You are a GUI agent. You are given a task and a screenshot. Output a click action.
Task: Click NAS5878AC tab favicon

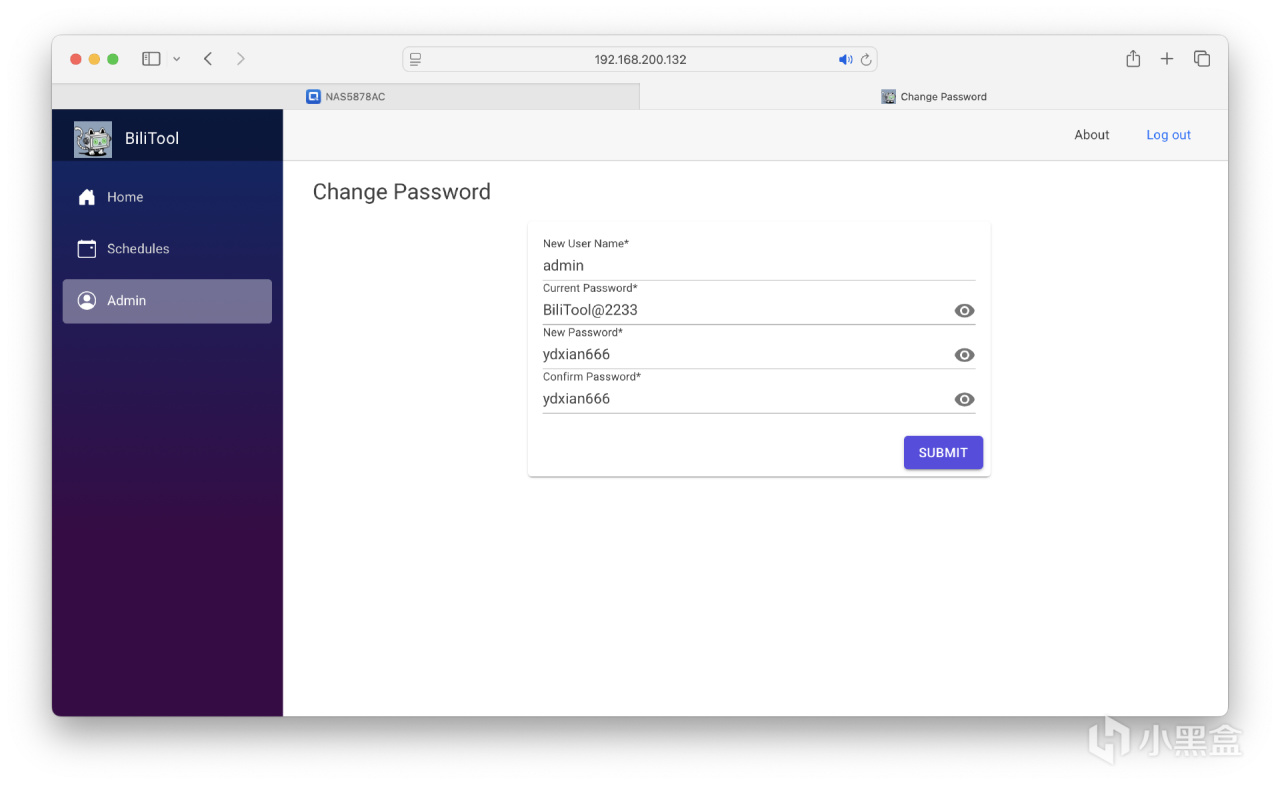pos(313,97)
